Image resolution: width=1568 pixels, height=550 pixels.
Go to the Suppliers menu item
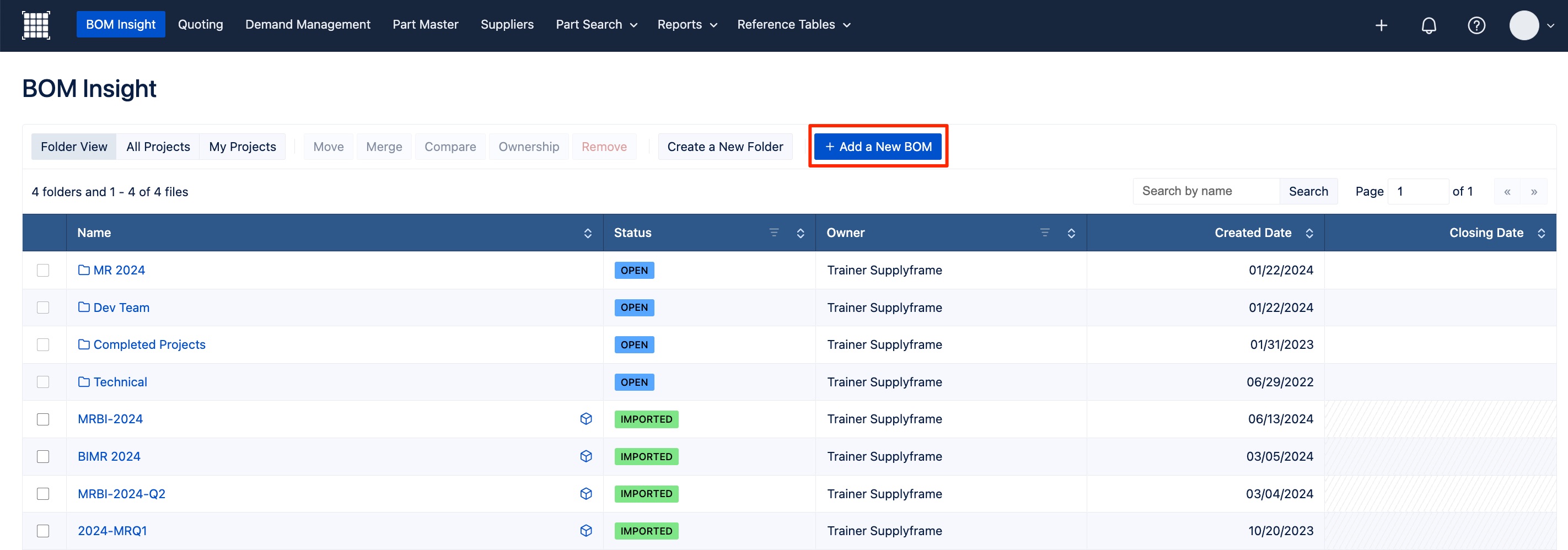(x=507, y=25)
